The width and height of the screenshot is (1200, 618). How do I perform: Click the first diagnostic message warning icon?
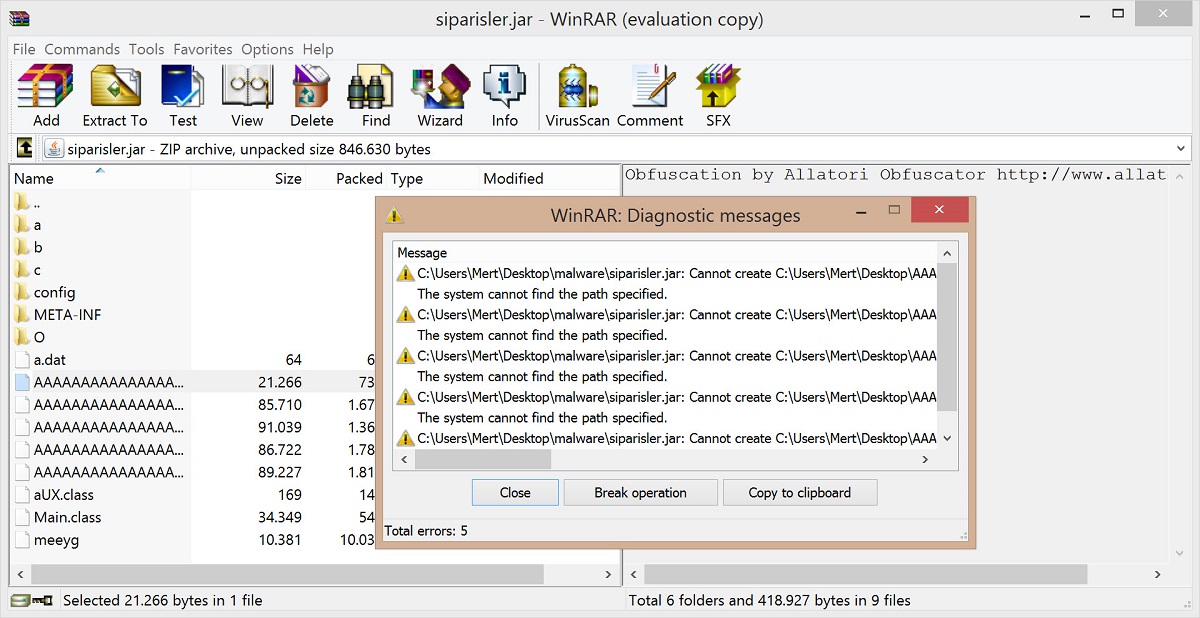(405, 273)
